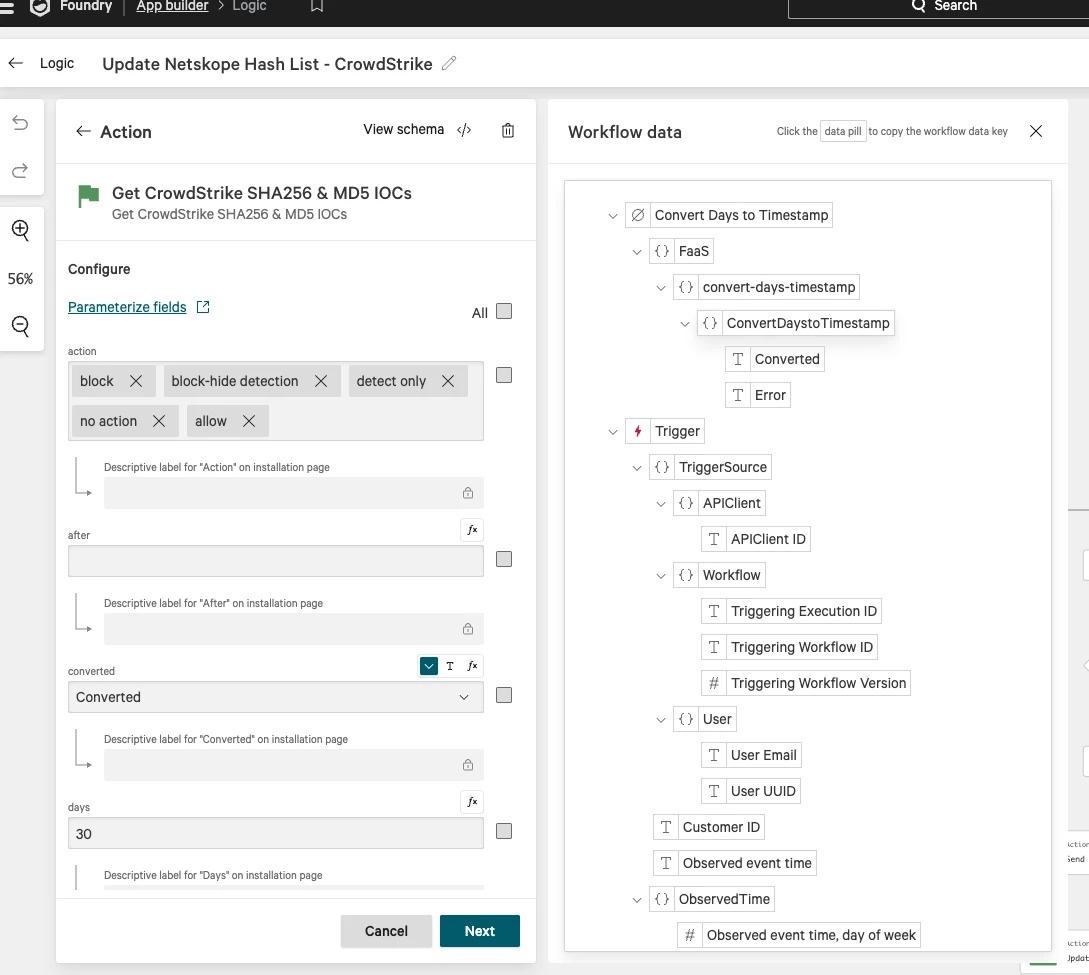The height and width of the screenshot is (975, 1089).
Task: Copy the User Email data pill
Action: click(x=751, y=755)
